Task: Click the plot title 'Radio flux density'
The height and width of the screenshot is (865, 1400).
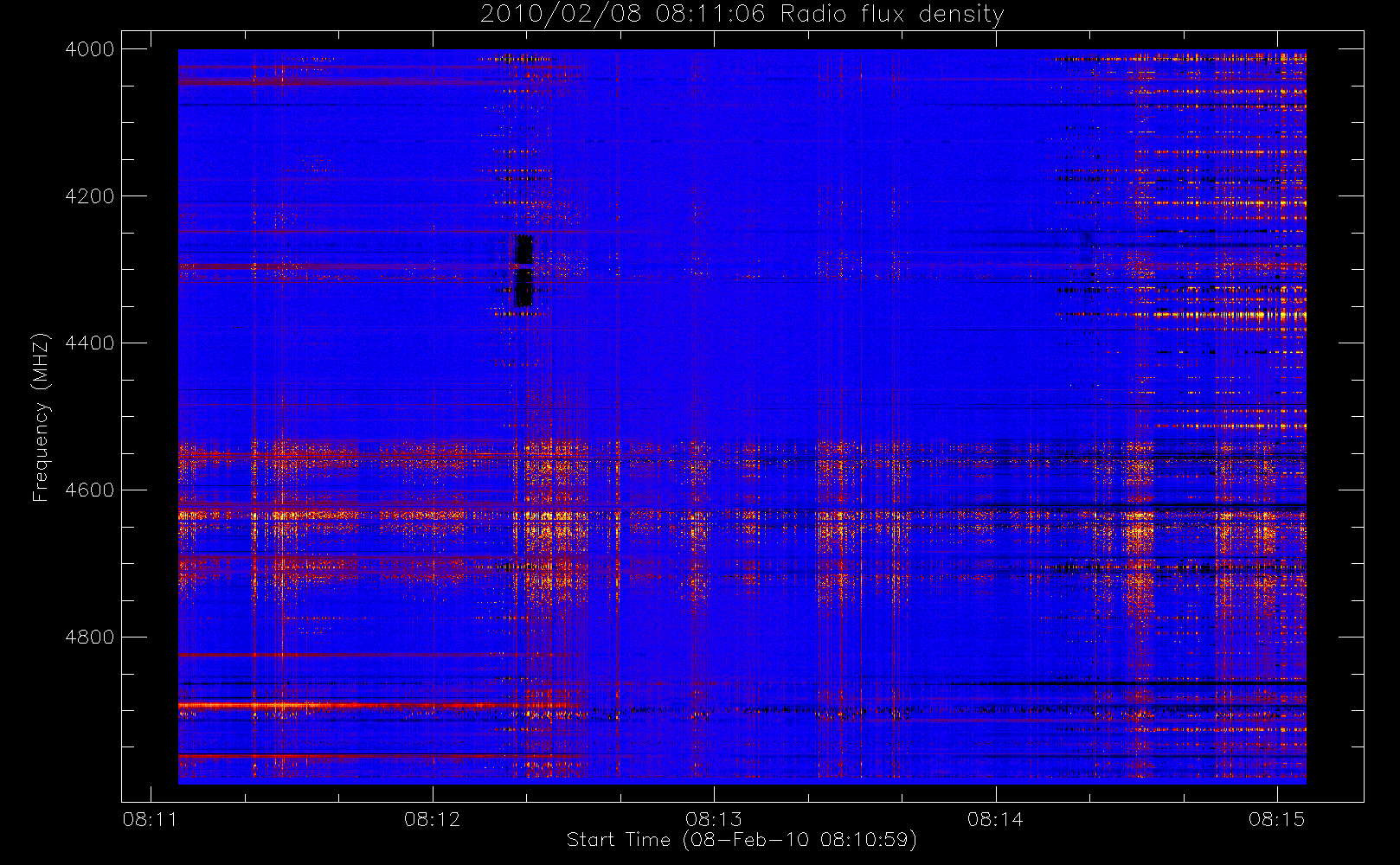Action: click(891, 15)
